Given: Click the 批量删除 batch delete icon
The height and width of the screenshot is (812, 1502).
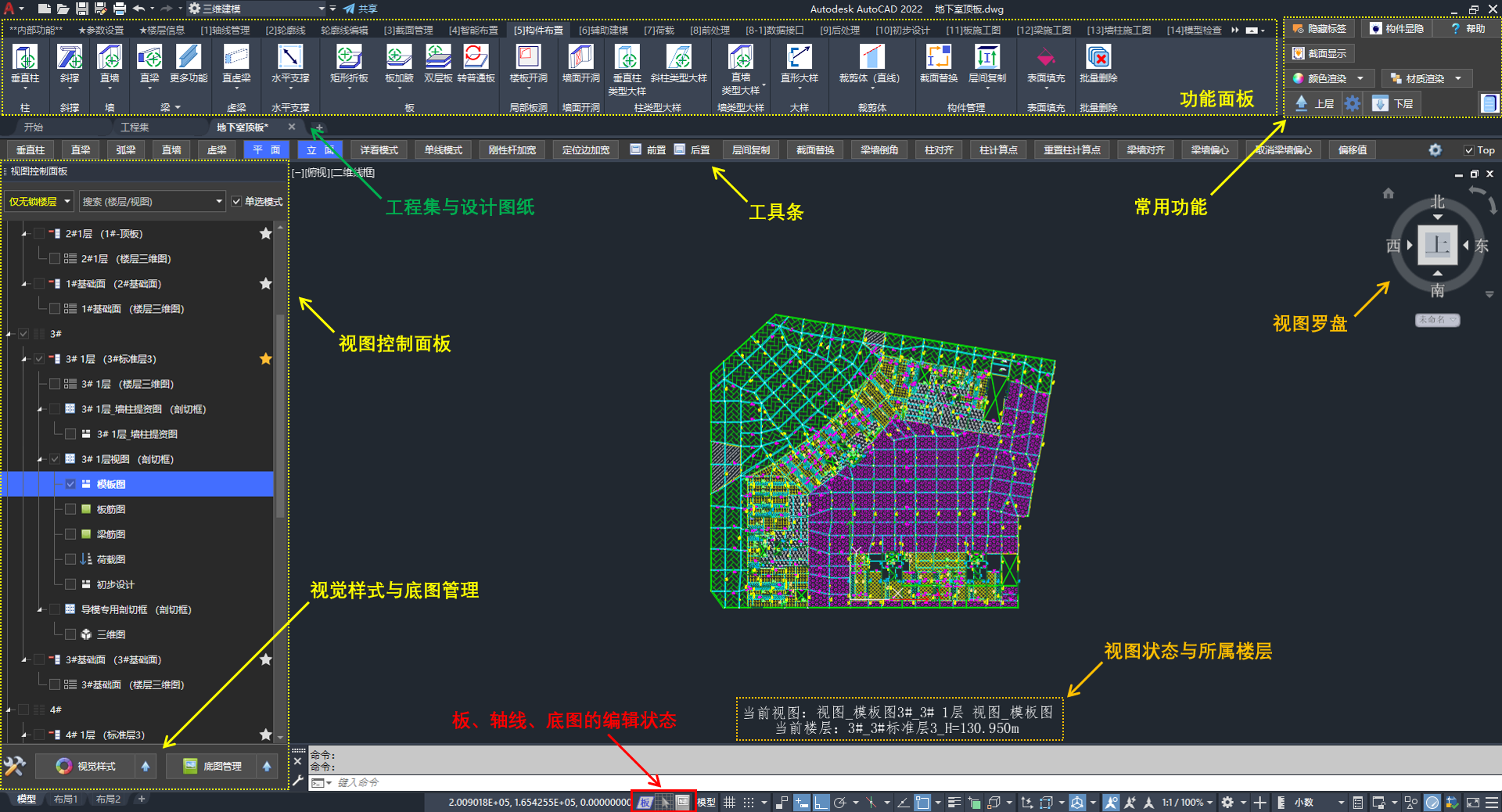Looking at the screenshot, I should [1098, 59].
